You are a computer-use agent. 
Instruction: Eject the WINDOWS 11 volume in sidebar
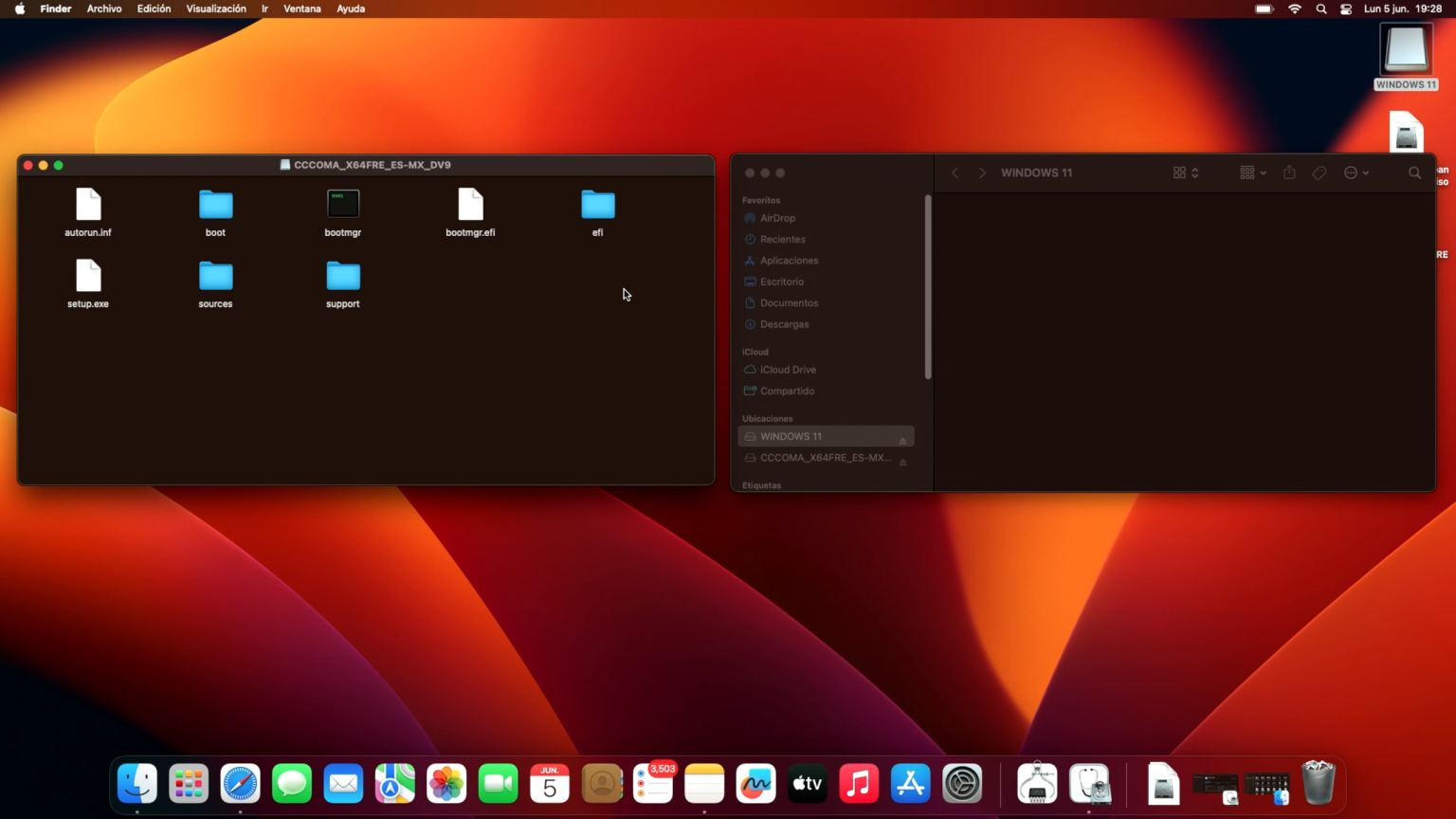[x=902, y=439]
